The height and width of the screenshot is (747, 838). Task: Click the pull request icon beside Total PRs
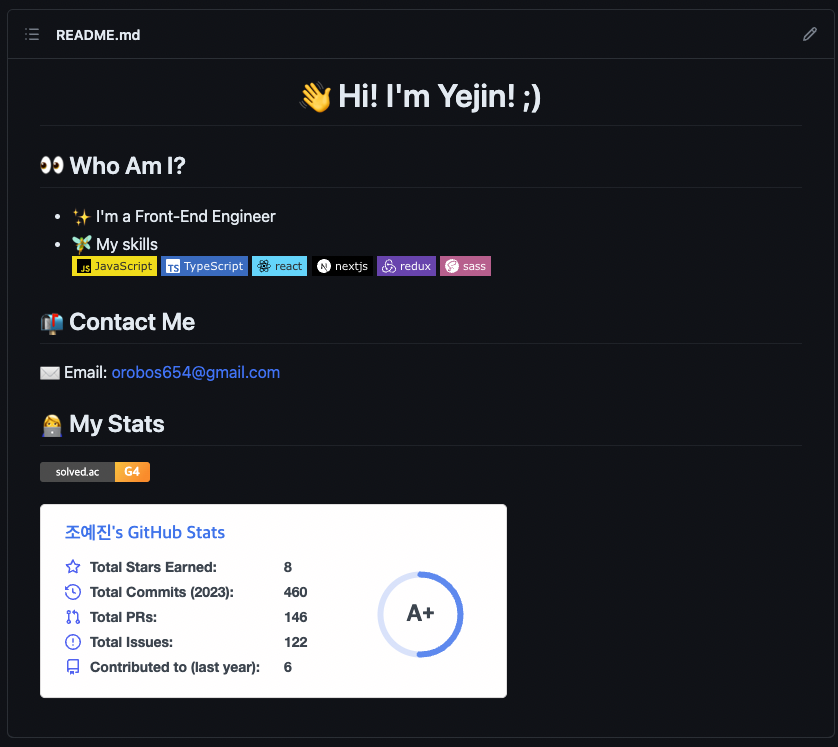pos(73,617)
